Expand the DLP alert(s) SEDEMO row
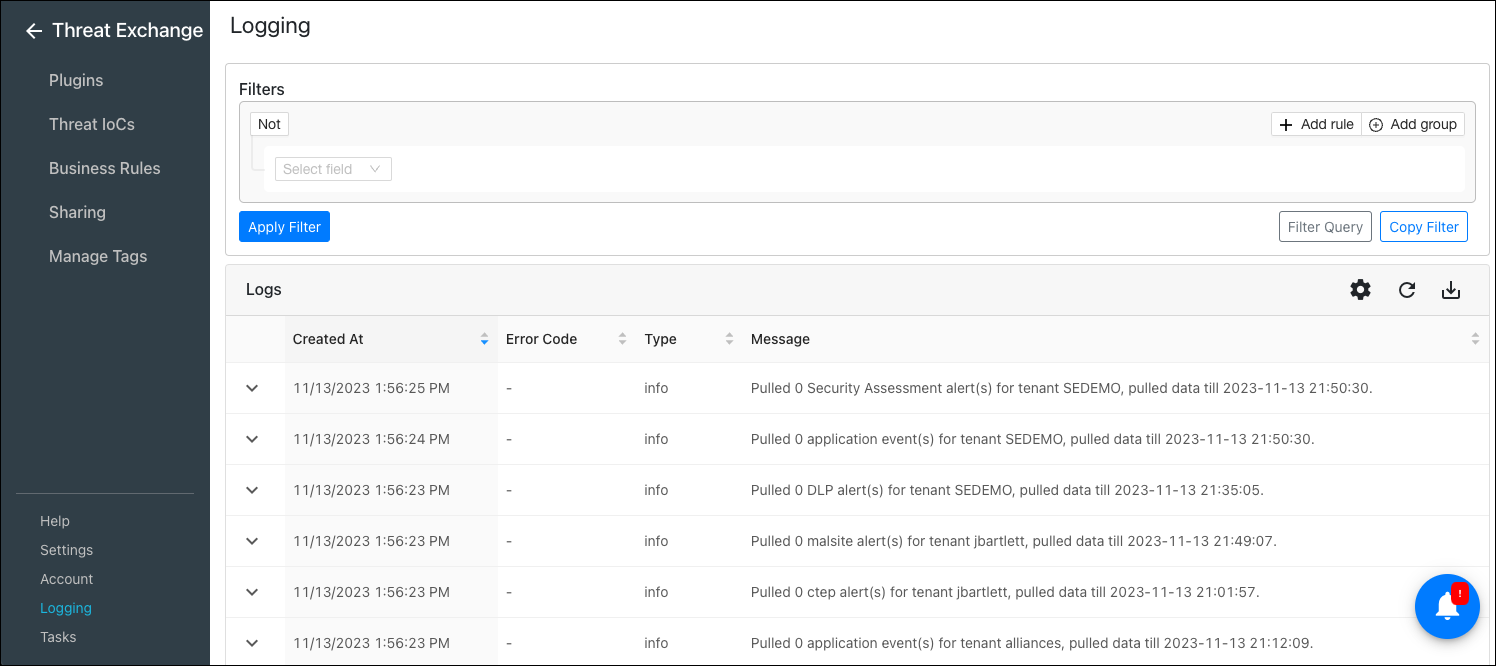The height and width of the screenshot is (666, 1496). [252, 490]
